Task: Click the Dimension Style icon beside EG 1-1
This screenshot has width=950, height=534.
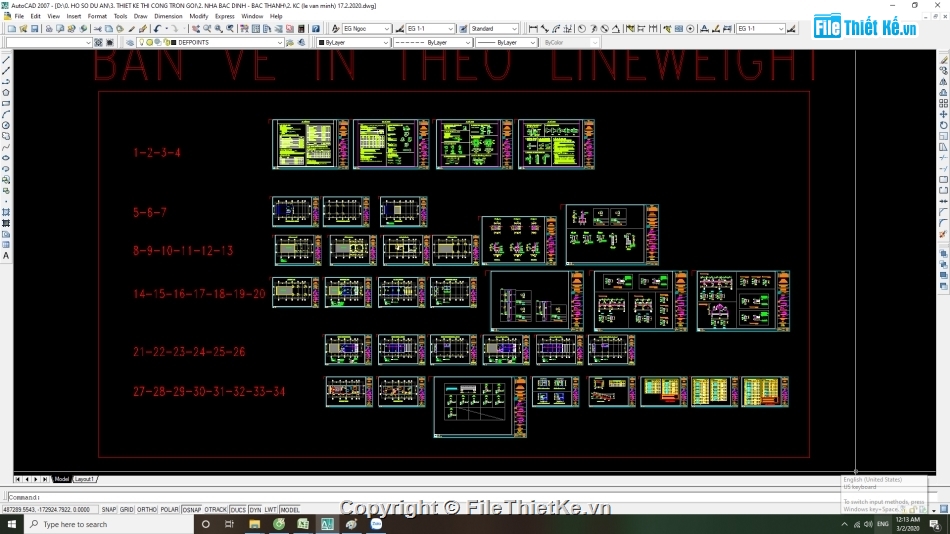Action: tap(399, 28)
